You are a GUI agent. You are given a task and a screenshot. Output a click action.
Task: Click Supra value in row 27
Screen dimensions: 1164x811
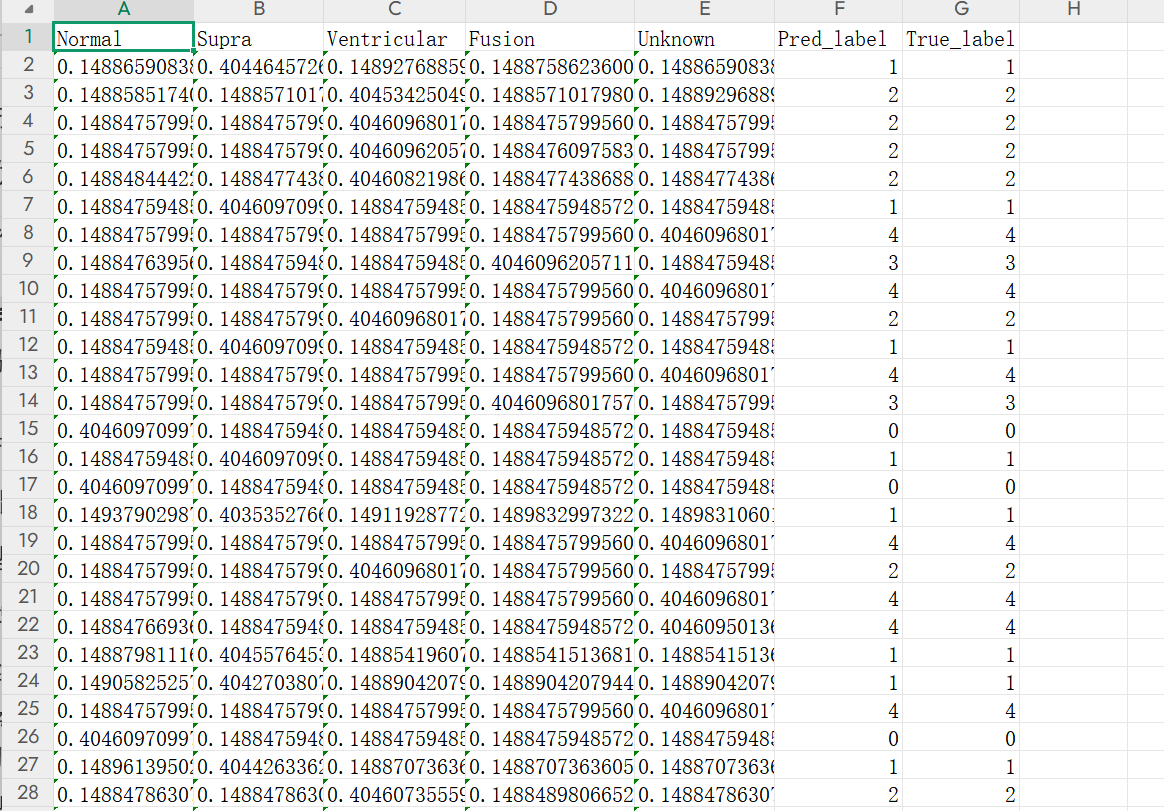tap(259, 766)
